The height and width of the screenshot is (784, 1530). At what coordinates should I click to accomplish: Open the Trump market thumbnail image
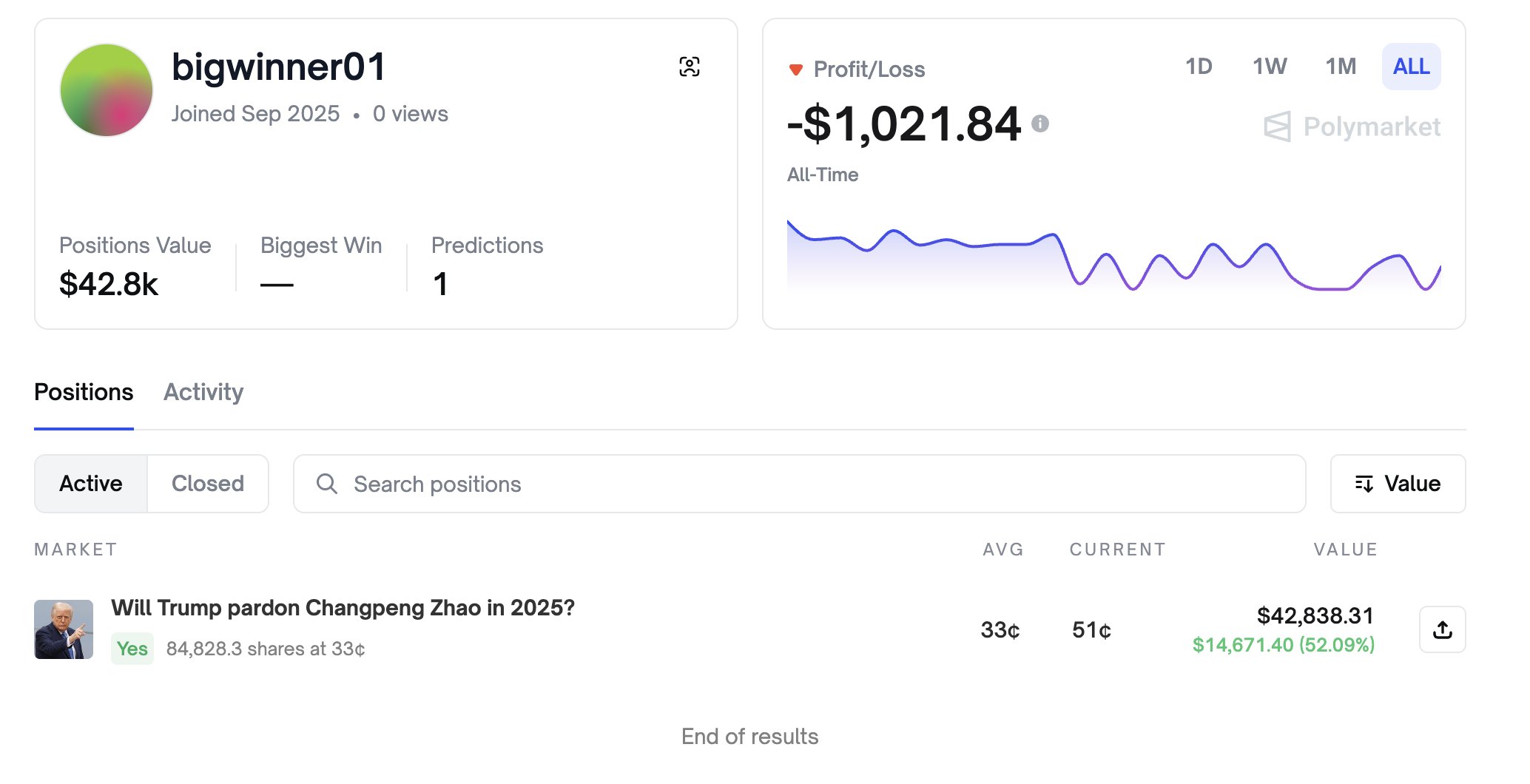tap(64, 629)
